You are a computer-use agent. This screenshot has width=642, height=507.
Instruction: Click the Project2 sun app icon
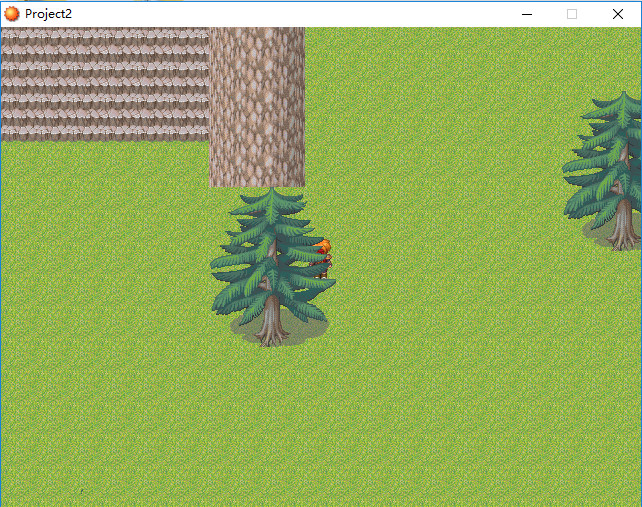tap(11, 14)
